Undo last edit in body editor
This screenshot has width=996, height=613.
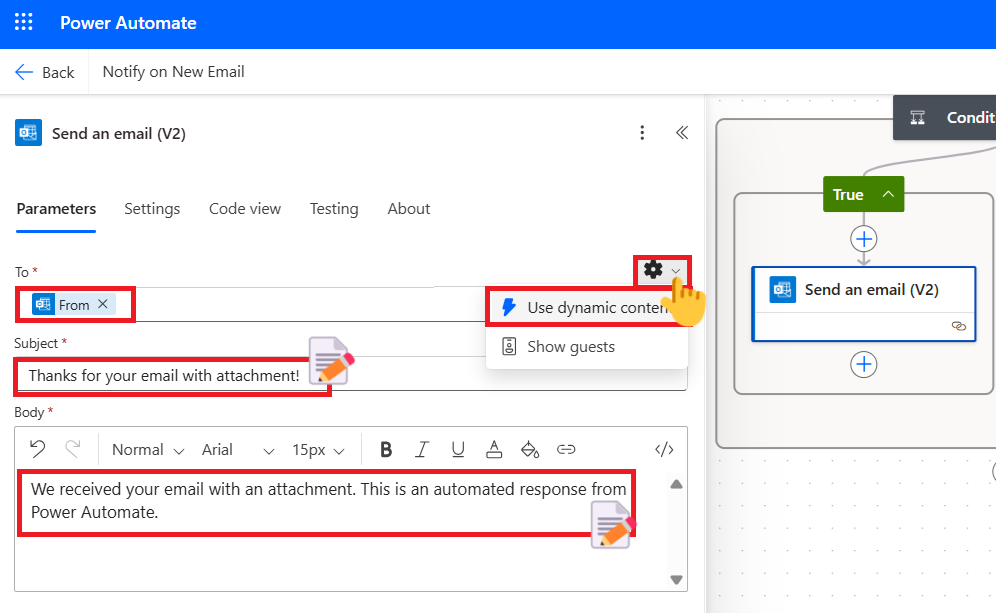tap(37, 449)
